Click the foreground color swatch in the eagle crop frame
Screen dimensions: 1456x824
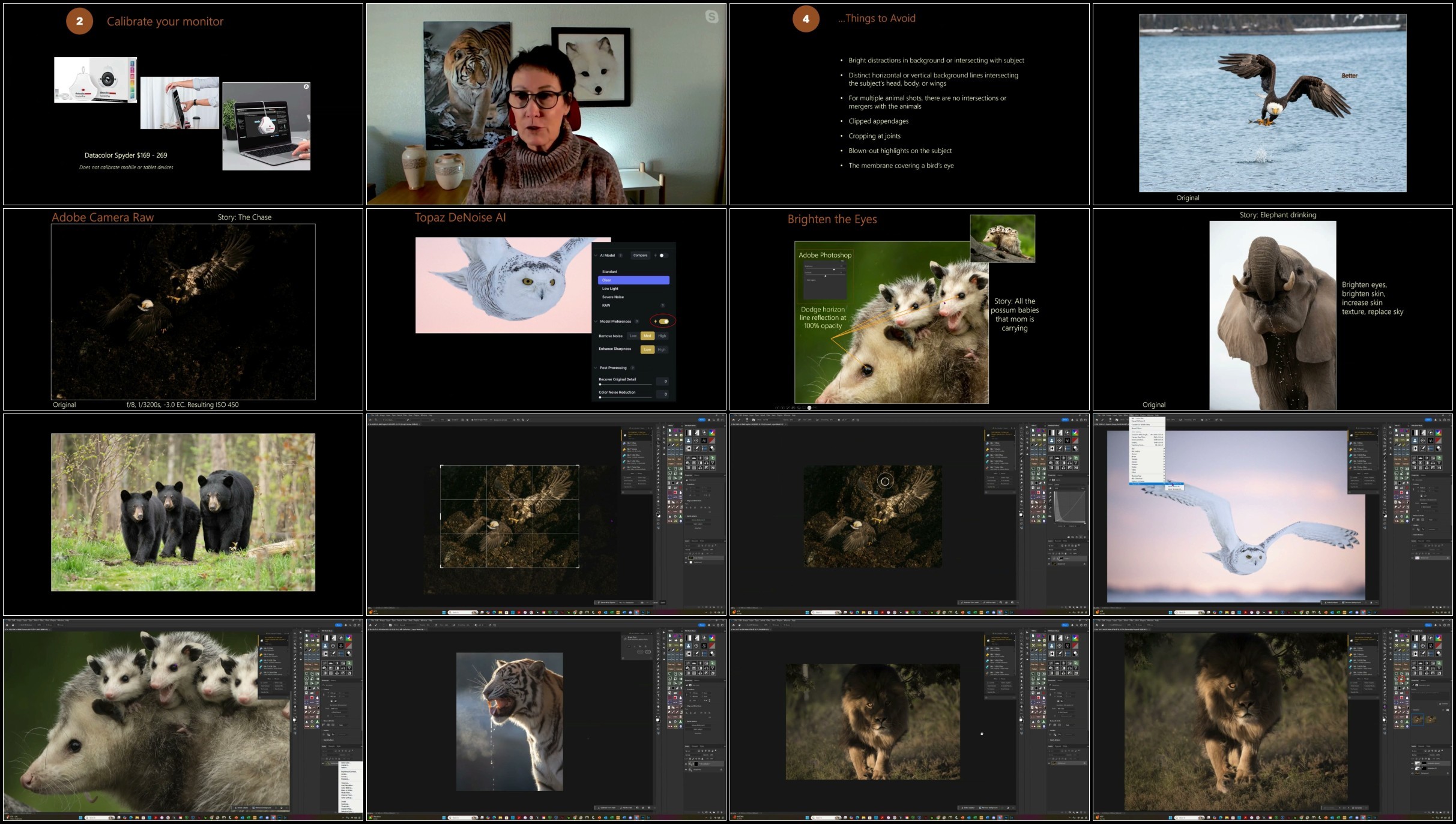coord(657,515)
